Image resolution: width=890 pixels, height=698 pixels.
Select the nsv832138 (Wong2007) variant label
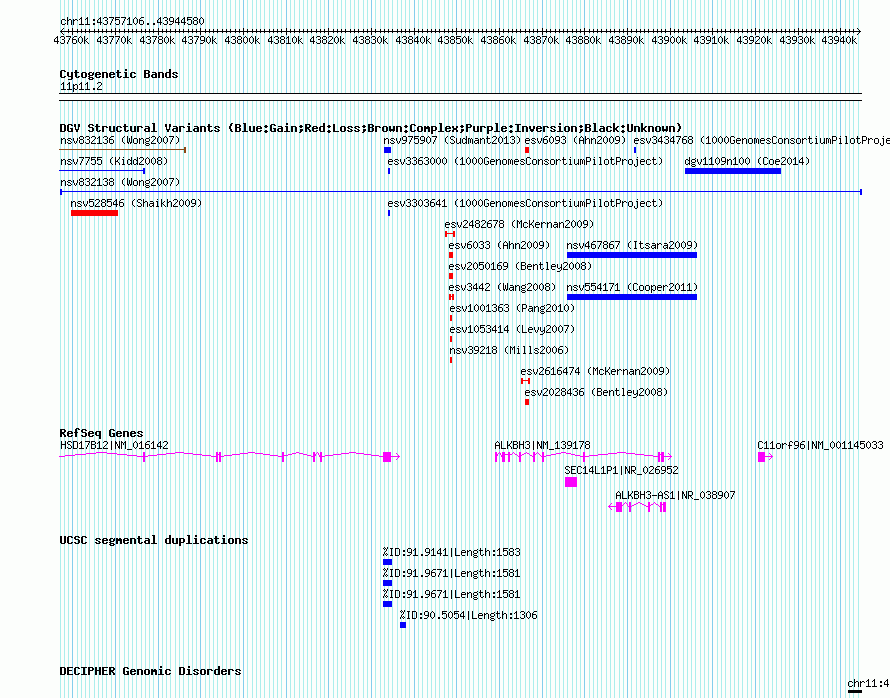click(120, 182)
